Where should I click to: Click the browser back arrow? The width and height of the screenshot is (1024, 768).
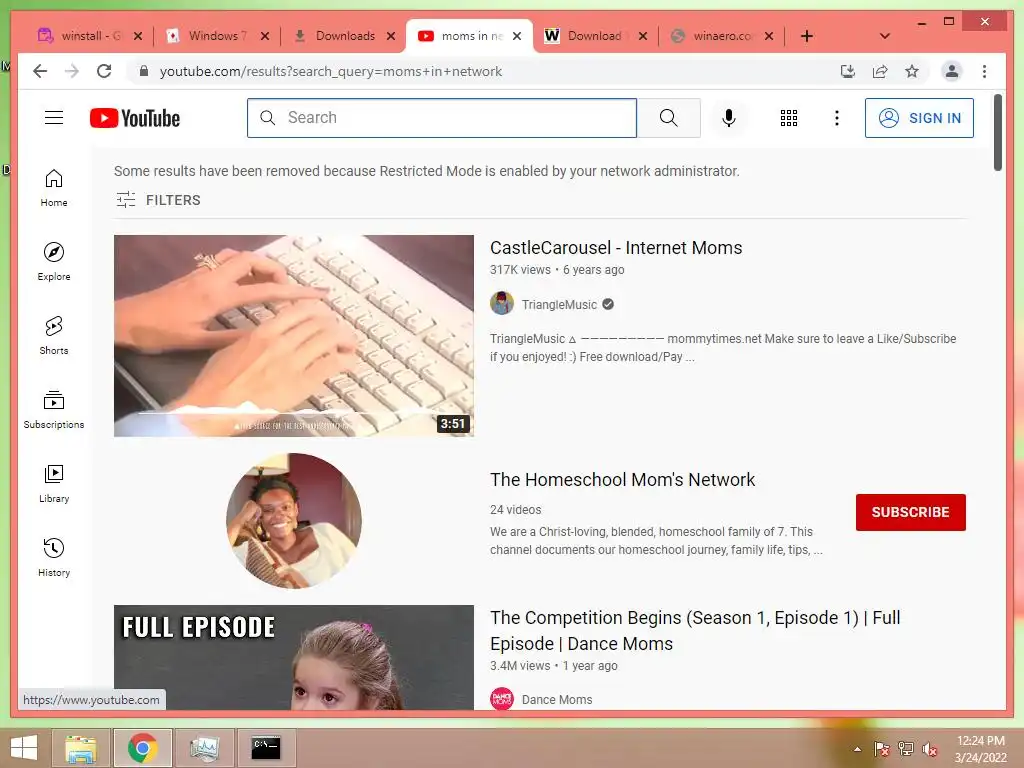(40, 71)
